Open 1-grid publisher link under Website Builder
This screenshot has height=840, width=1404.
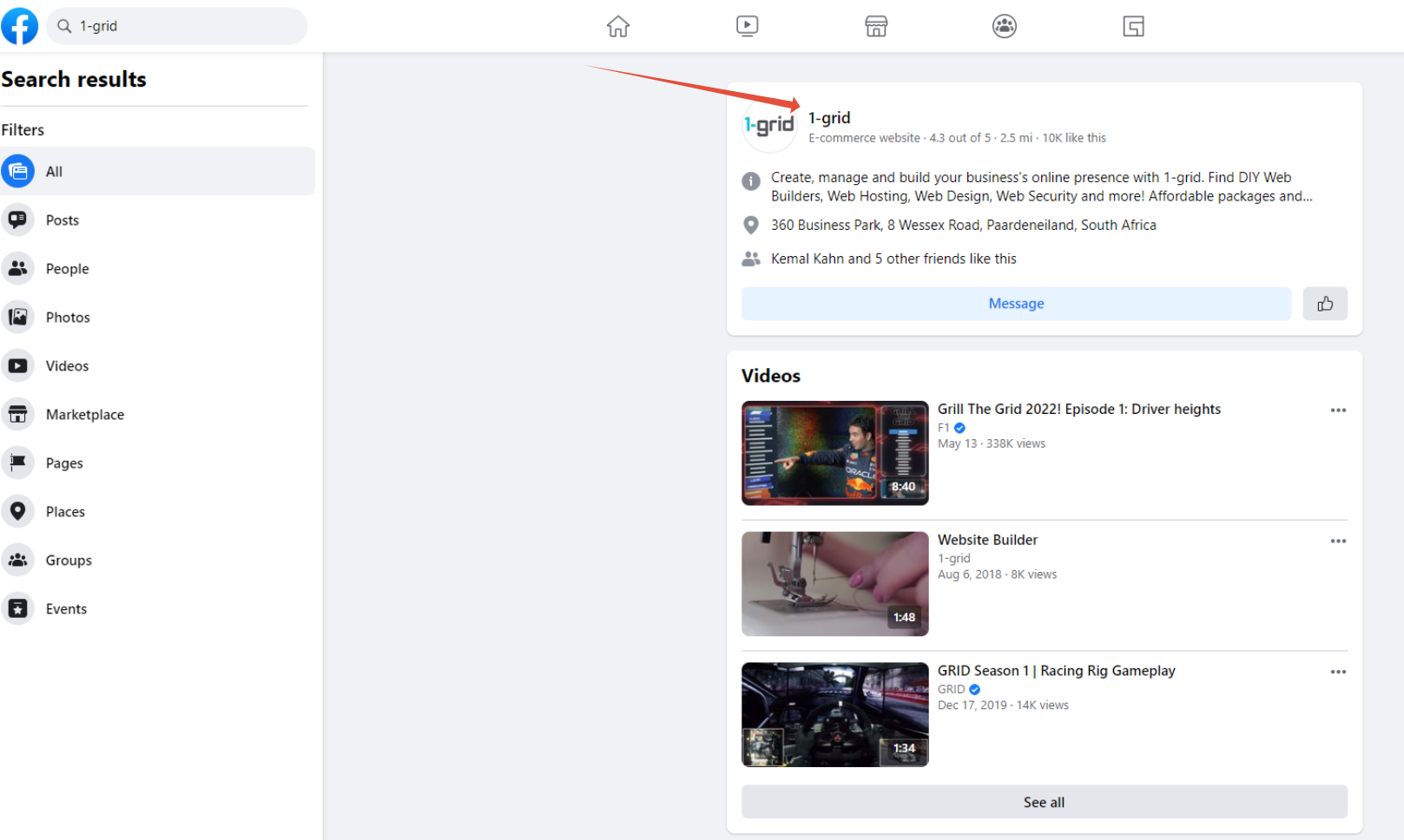pos(954,559)
